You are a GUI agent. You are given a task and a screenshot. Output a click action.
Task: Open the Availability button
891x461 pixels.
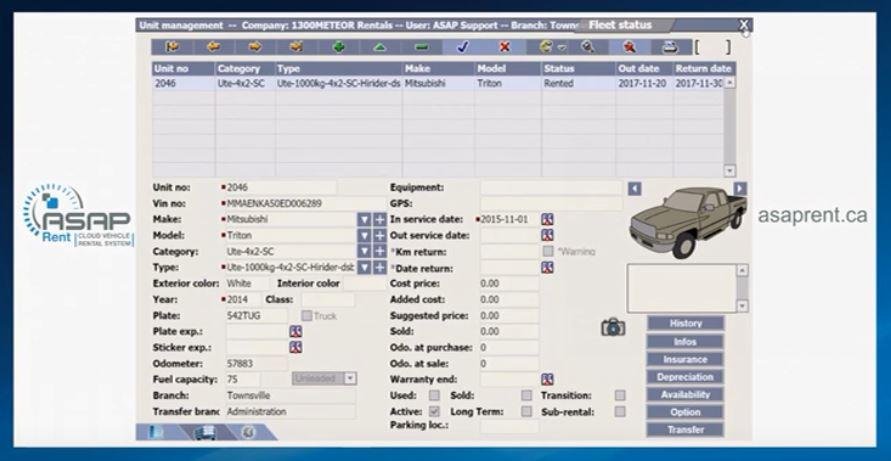click(x=685, y=394)
